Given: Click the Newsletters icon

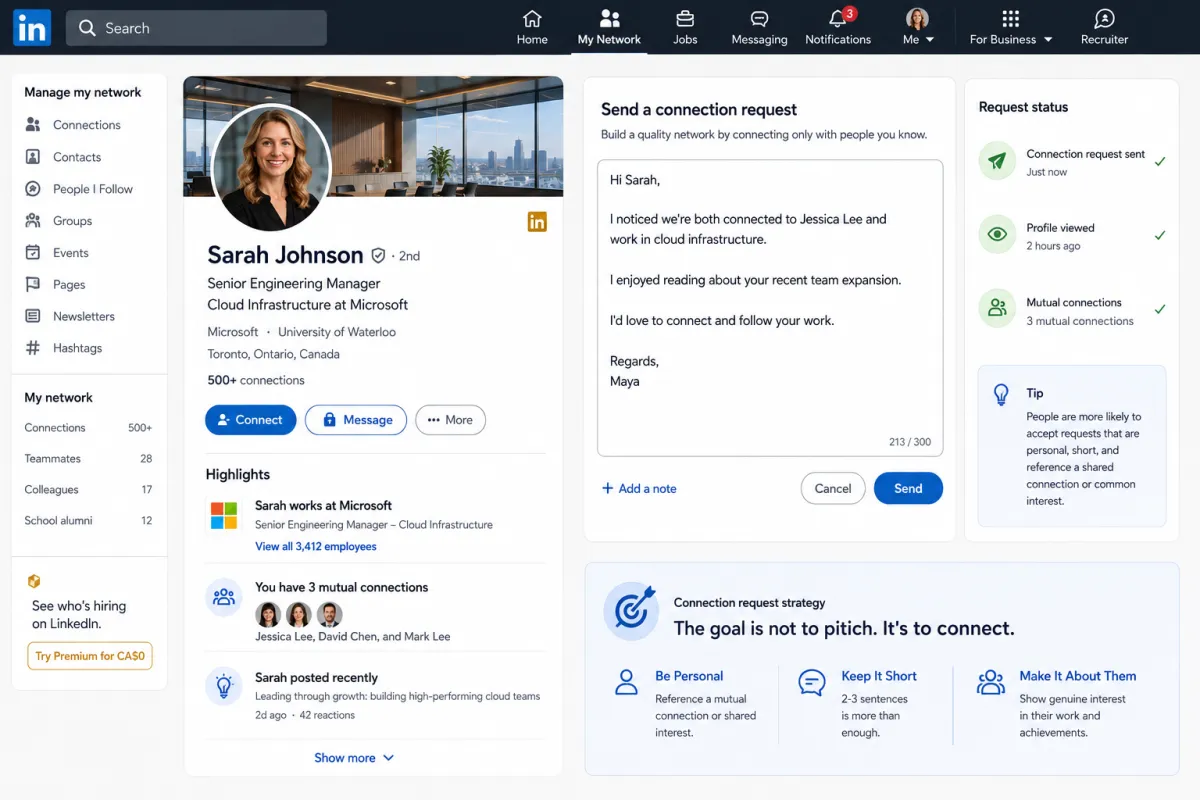Looking at the screenshot, I should pos(33,316).
